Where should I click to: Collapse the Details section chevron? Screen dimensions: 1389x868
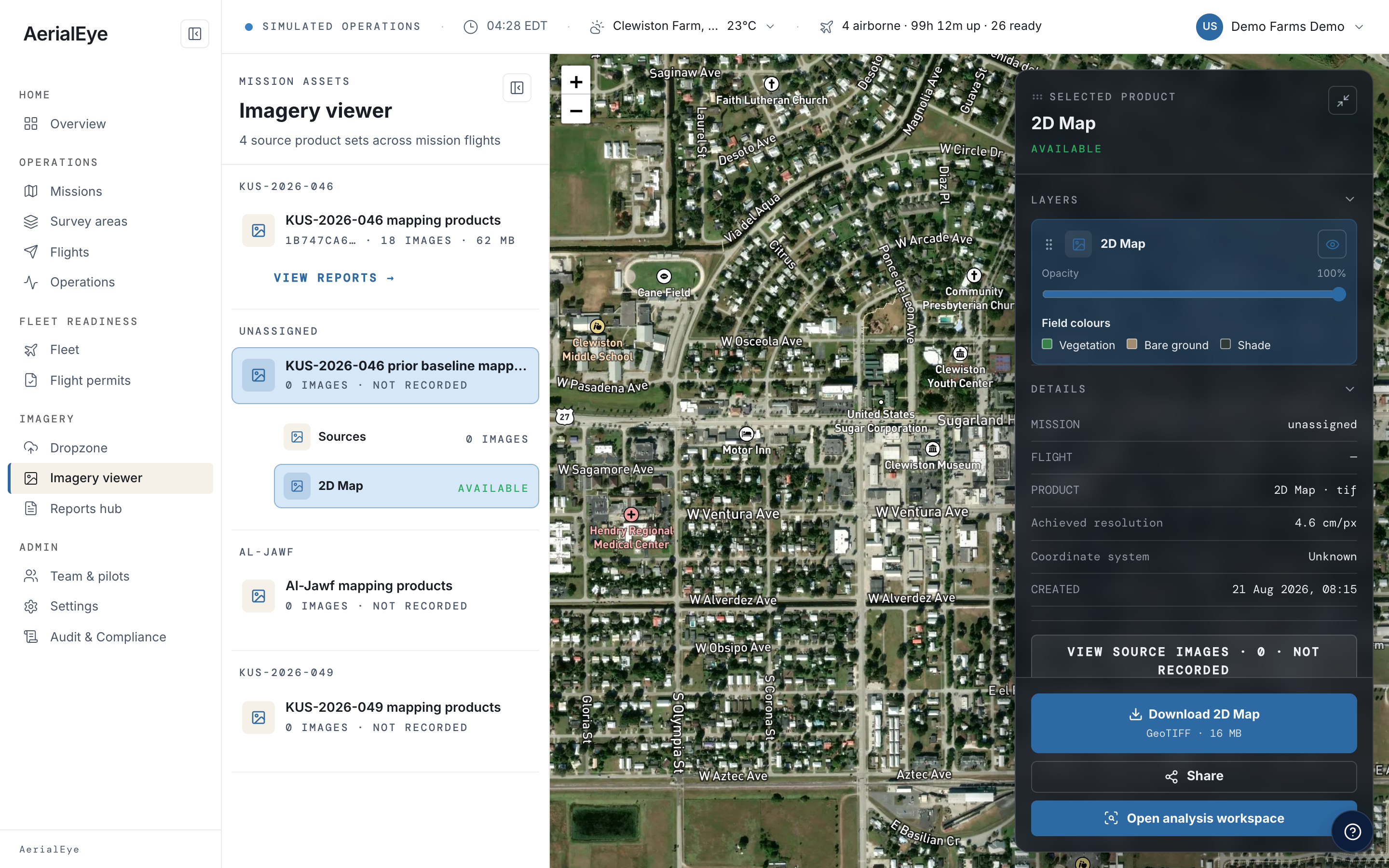coord(1349,389)
